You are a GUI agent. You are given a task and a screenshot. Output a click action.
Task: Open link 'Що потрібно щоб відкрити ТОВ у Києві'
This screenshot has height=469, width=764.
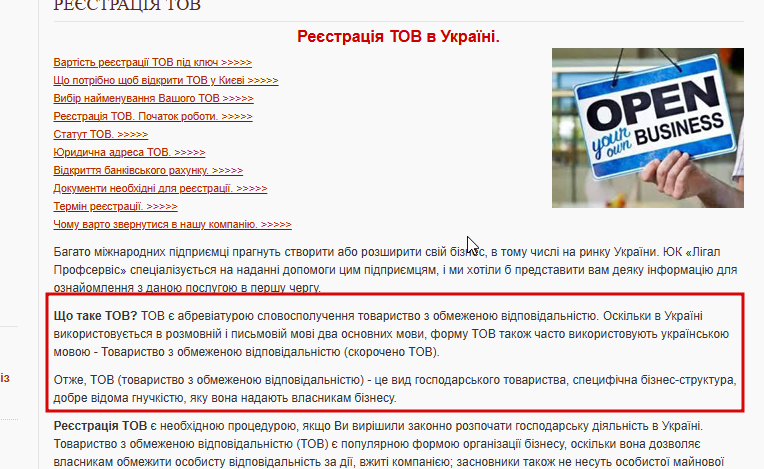click(166, 80)
